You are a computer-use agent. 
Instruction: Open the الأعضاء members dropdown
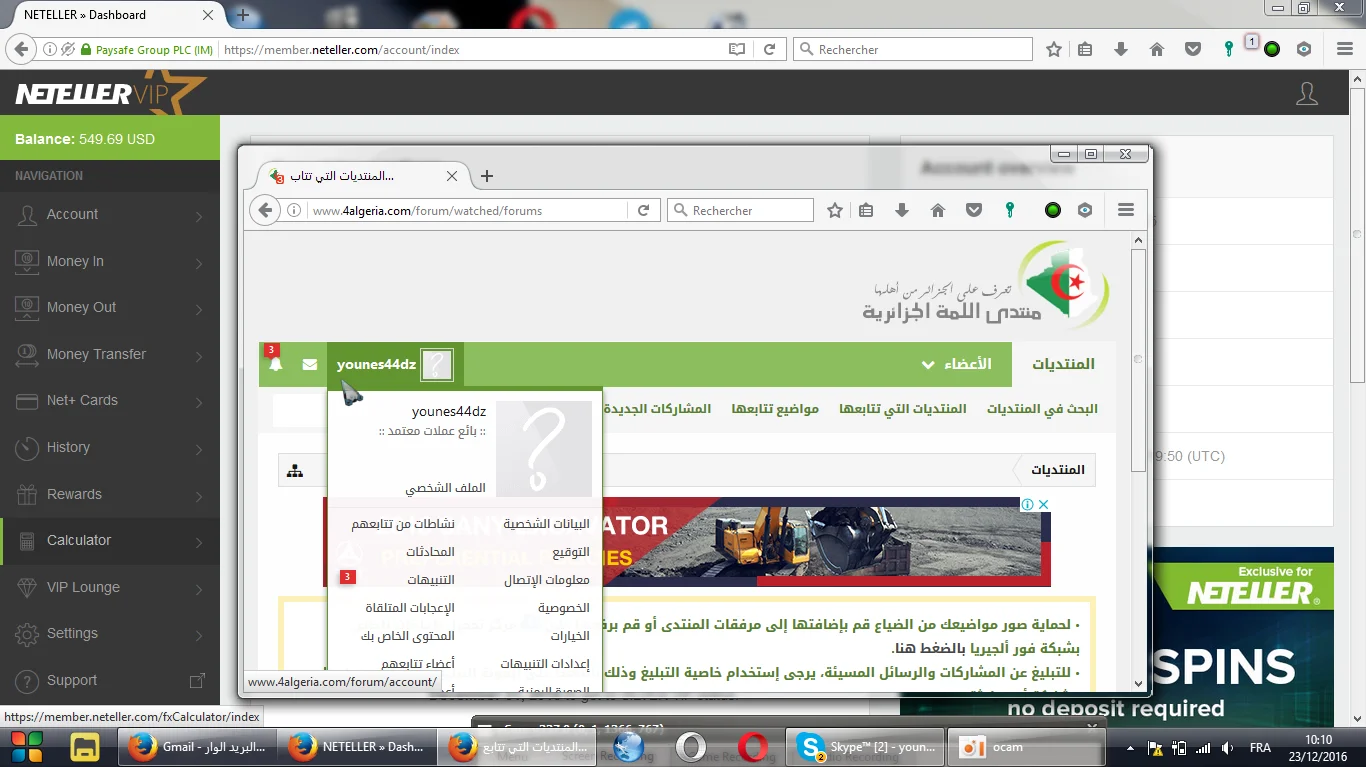tap(956, 364)
